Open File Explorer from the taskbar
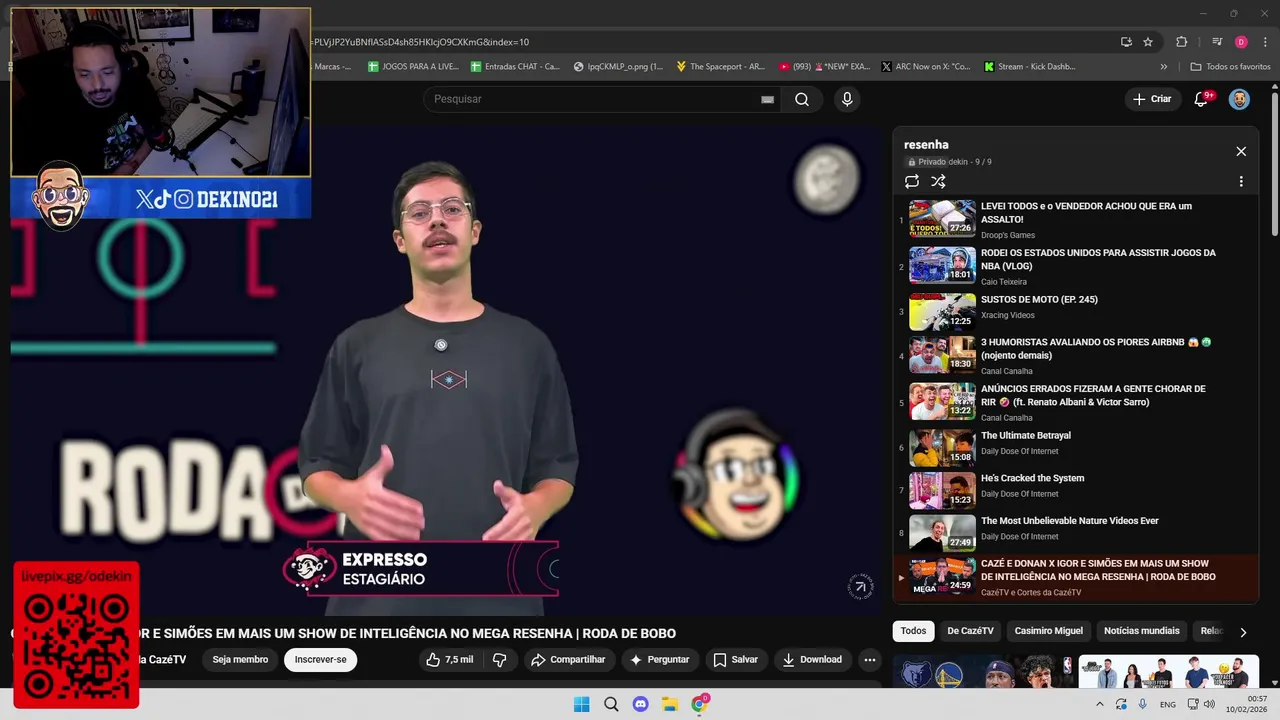The height and width of the screenshot is (720, 1280). 670,704
